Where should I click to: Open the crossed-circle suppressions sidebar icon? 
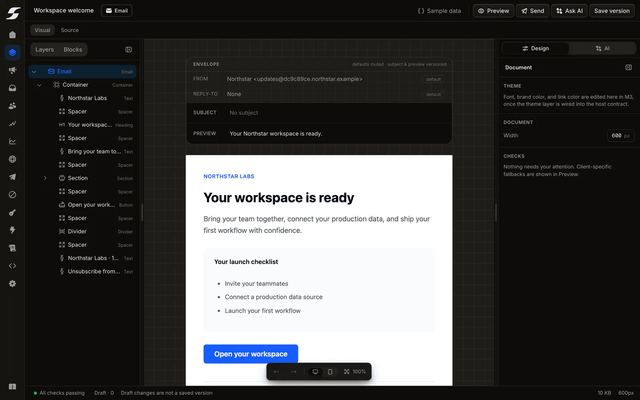coord(13,195)
